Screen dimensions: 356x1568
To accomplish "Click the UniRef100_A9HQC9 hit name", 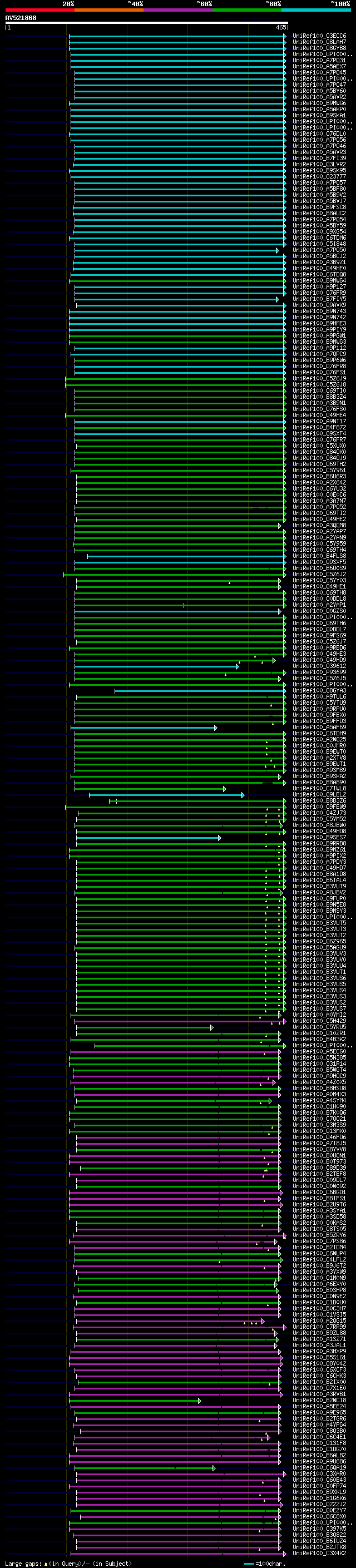I will (319, 1076).
